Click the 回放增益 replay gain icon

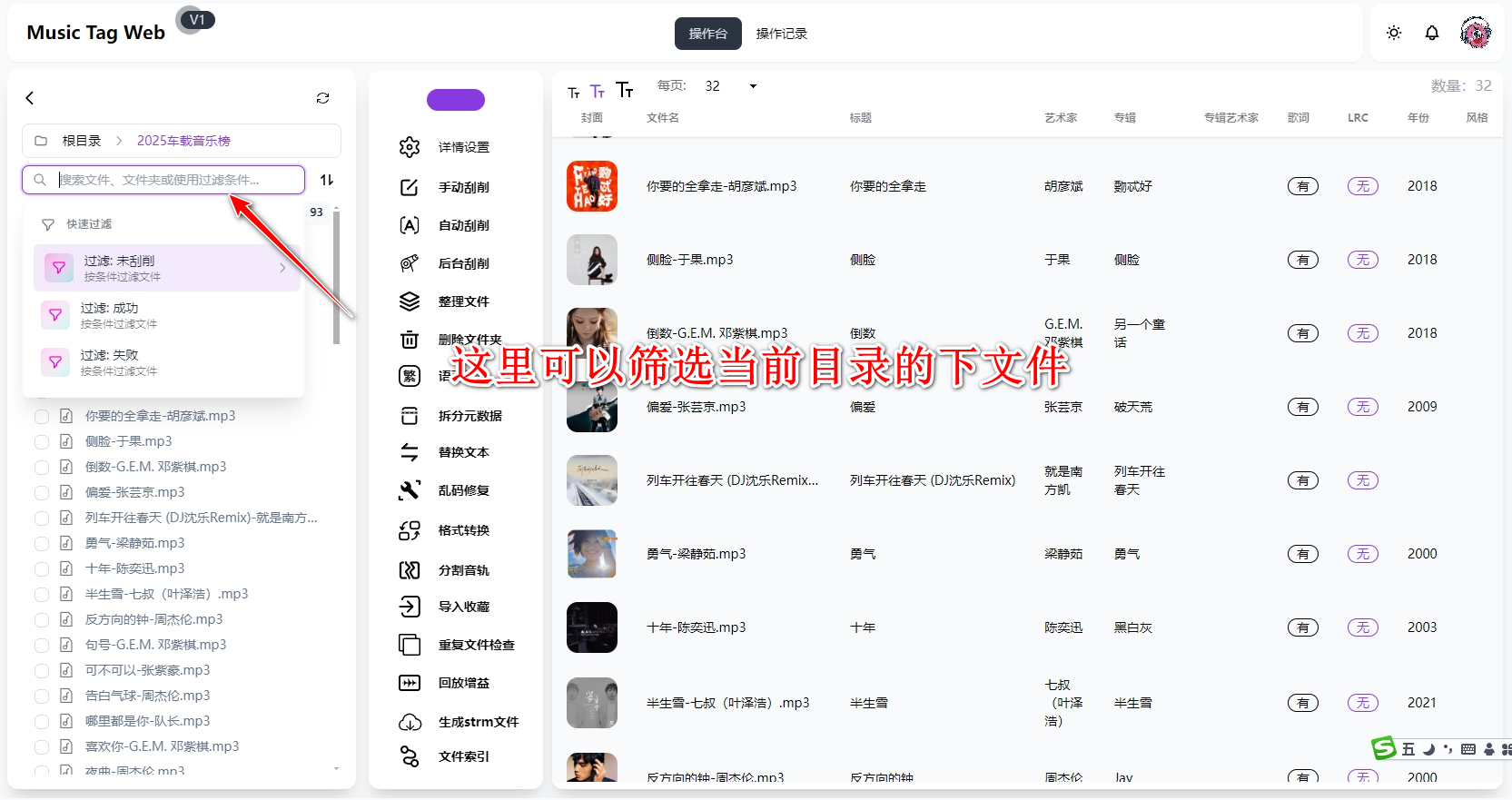pyautogui.click(x=410, y=683)
